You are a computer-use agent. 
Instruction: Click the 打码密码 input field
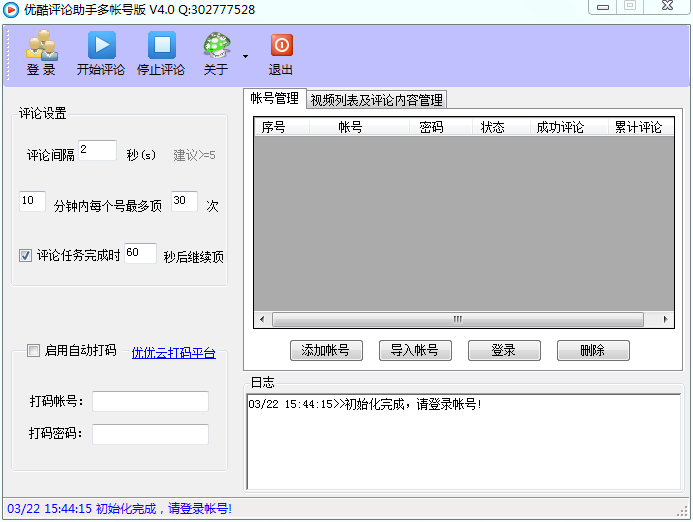pyautogui.click(x=150, y=434)
